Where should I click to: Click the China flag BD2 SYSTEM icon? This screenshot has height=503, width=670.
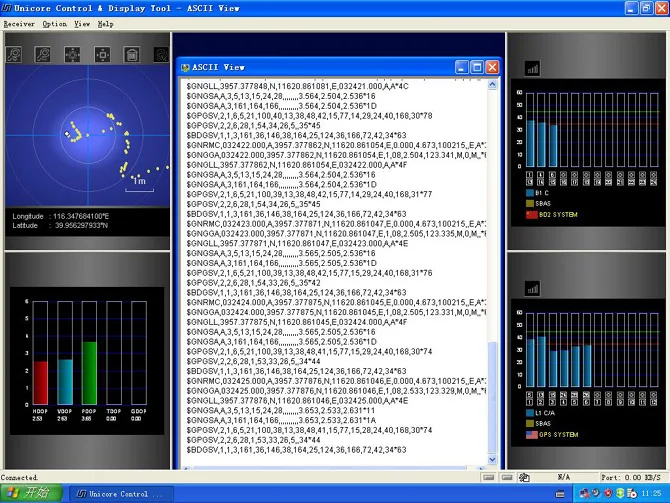point(532,215)
